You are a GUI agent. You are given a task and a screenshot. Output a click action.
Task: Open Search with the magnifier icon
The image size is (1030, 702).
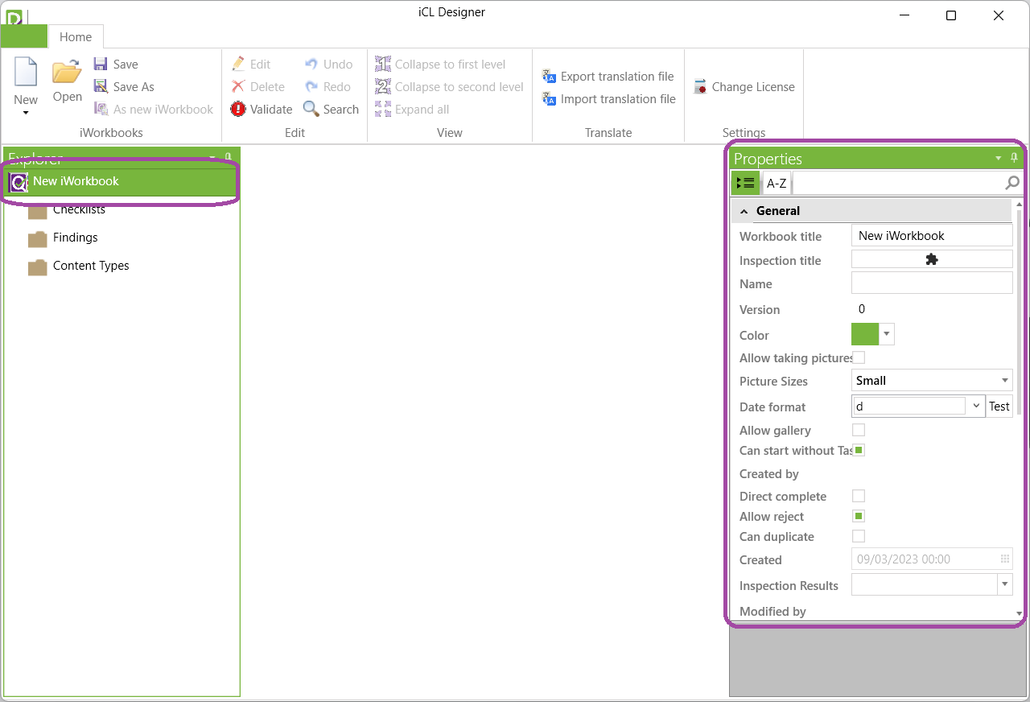(312, 110)
